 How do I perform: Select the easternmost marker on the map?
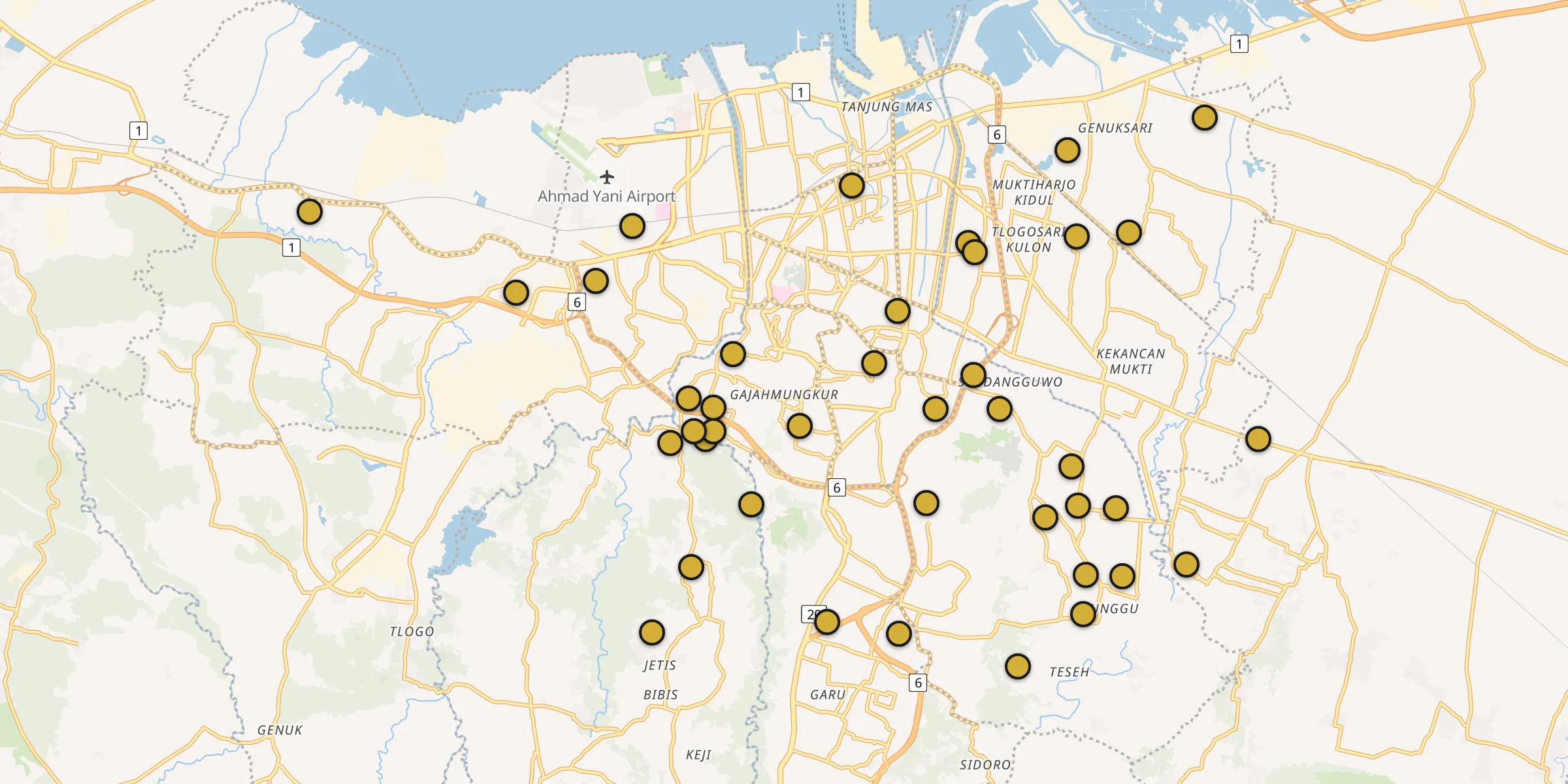coord(1258,439)
